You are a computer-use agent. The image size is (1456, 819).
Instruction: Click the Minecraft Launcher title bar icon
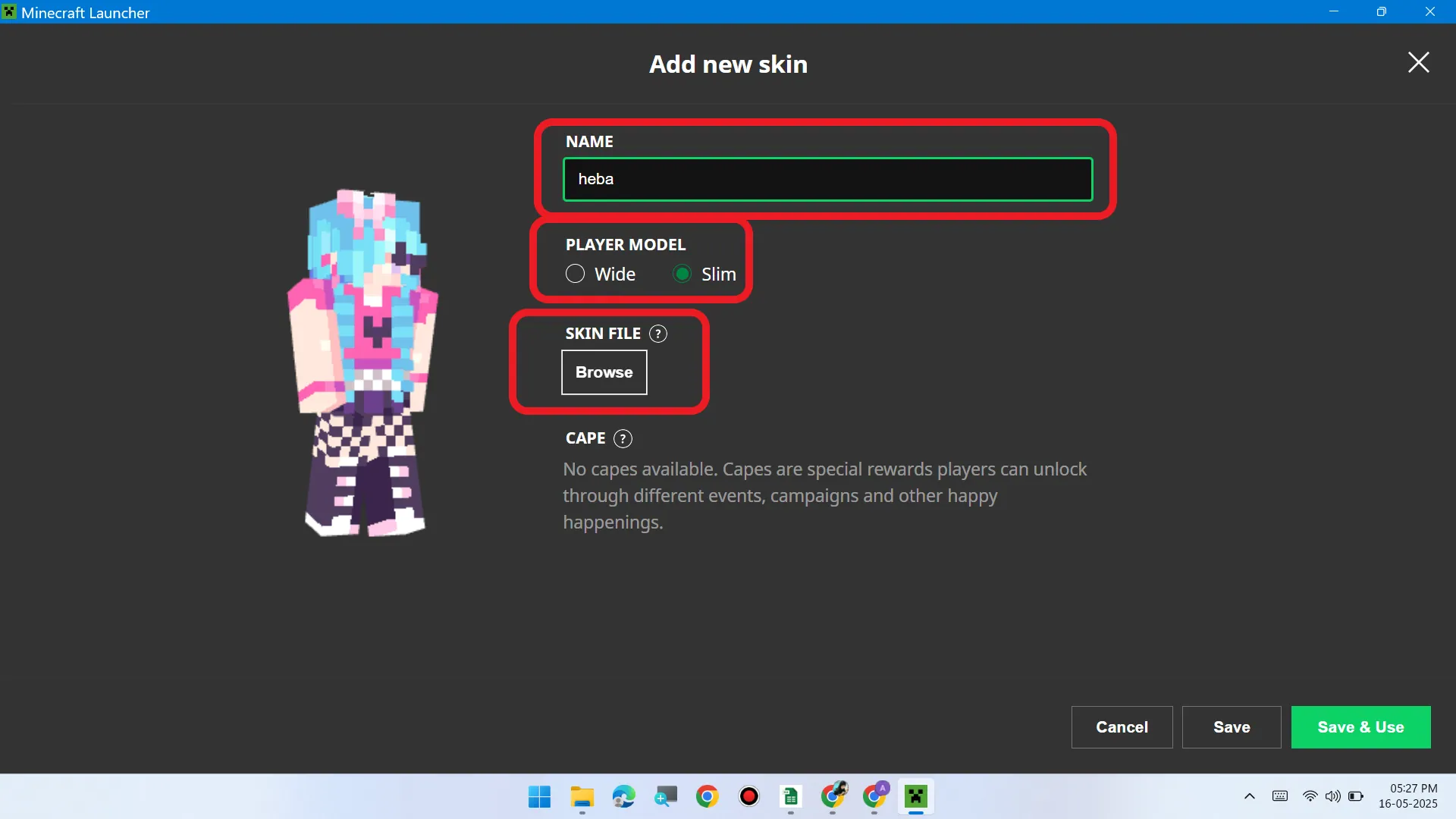tap(9, 12)
